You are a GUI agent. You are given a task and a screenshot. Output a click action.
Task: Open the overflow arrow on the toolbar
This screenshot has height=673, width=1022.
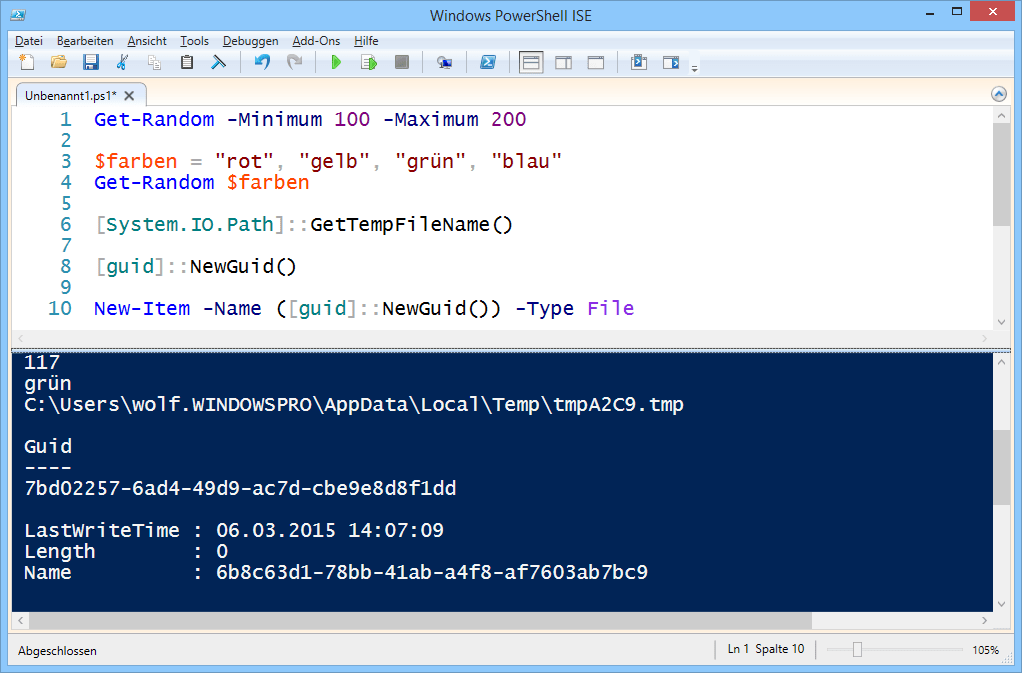click(x=695, y=67)
